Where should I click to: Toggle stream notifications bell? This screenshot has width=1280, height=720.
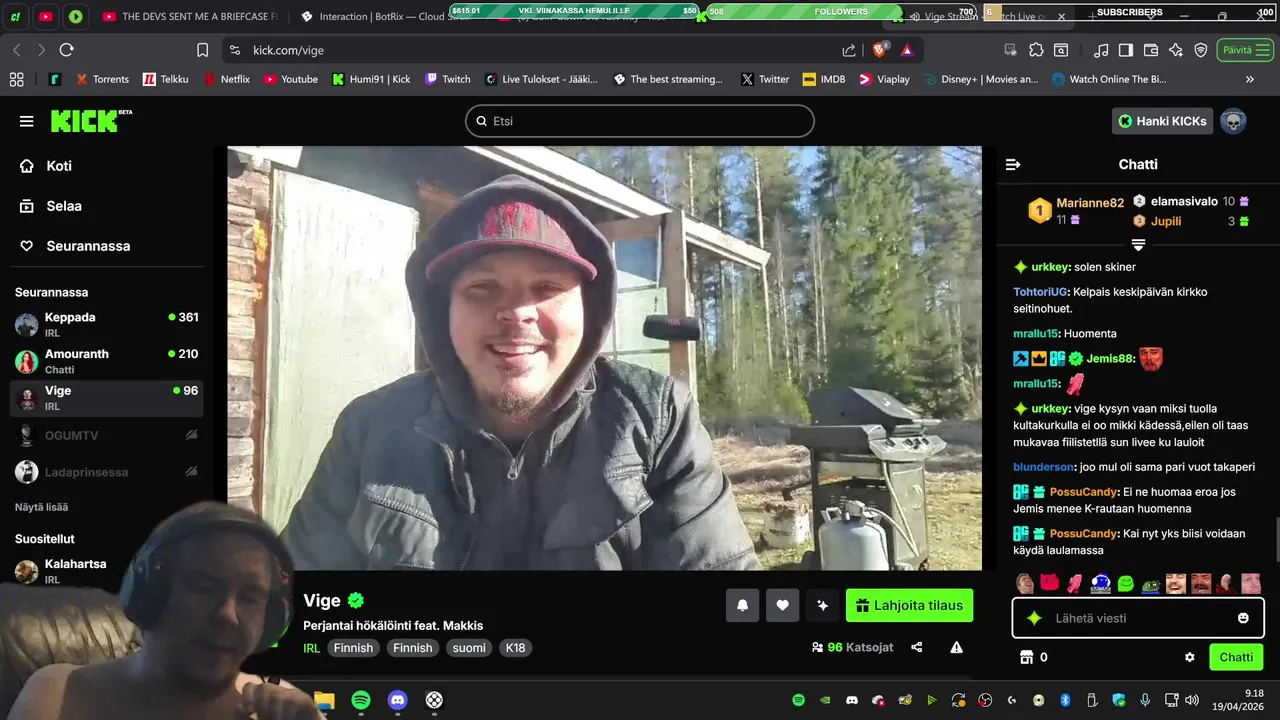coord(742,605)
